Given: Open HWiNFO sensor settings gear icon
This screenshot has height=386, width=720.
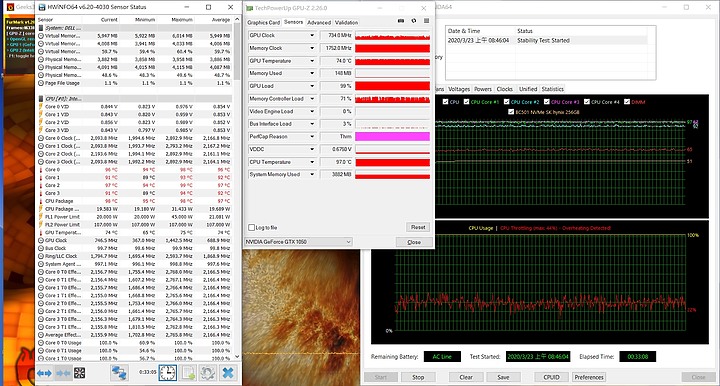Looking at the screenshot, I should coord(208,373).
